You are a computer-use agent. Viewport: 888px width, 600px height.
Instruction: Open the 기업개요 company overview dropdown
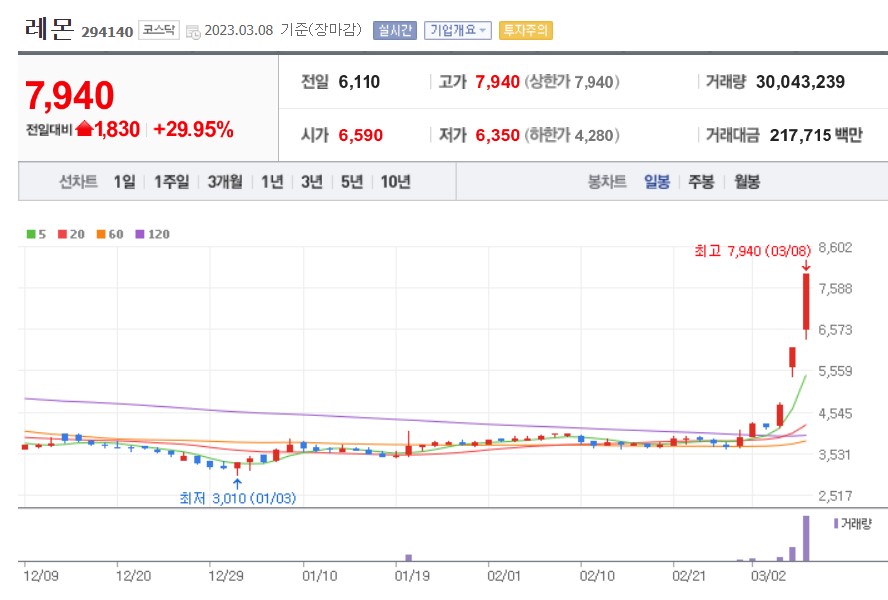click(458, 30)
